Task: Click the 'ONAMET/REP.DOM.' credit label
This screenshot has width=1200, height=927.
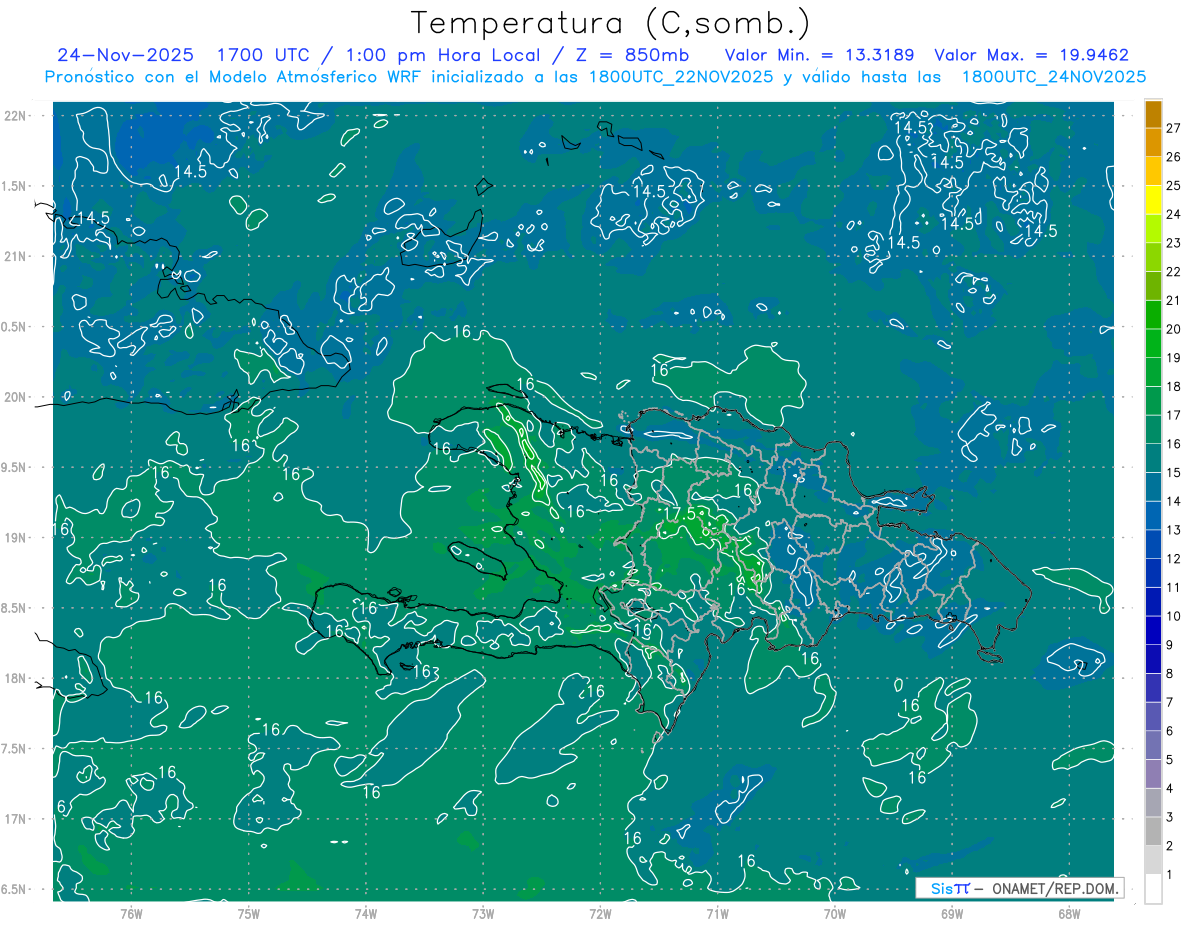Action: point(1055,888)
